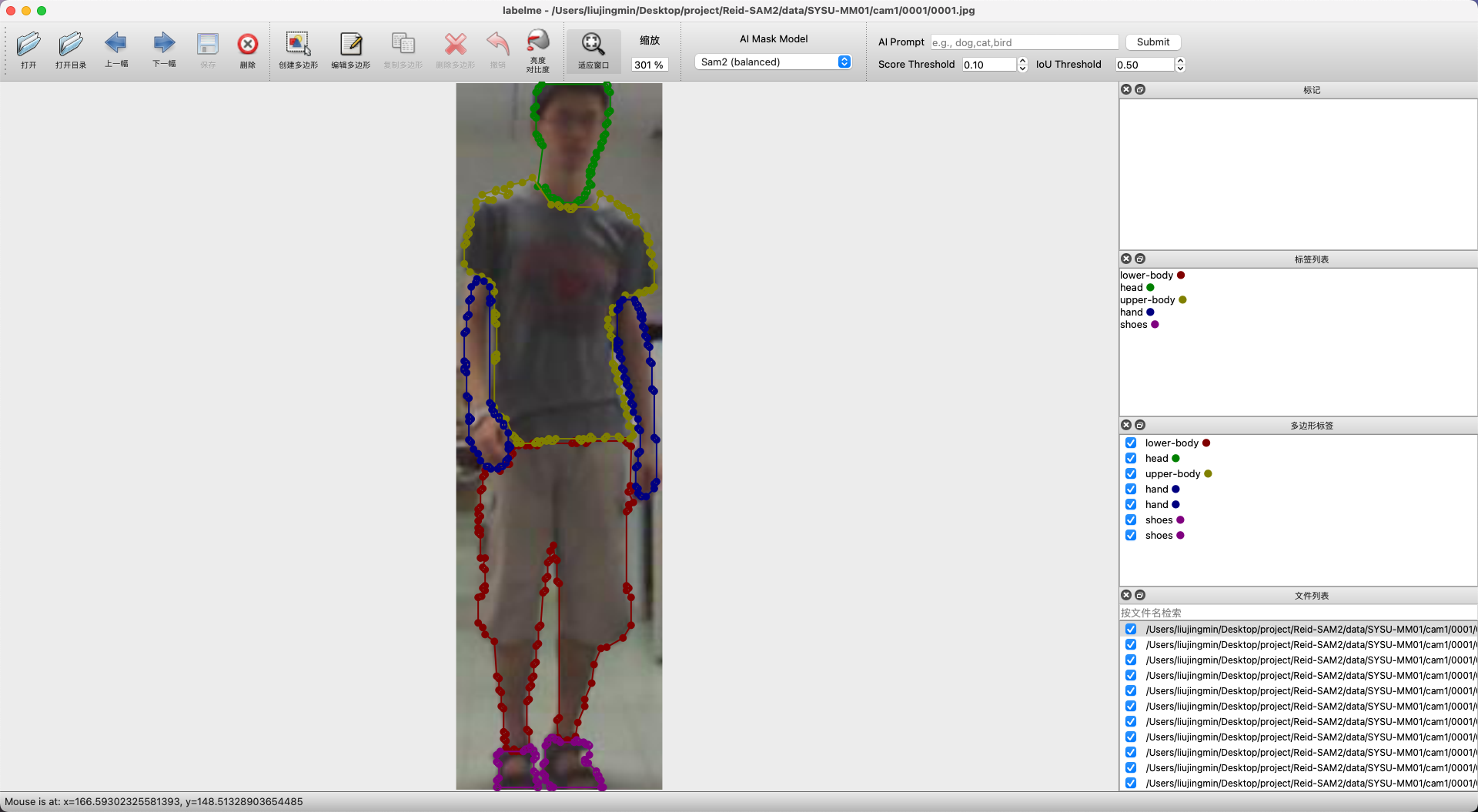Image resolution: width=1478 pixels, height=812 pixels.
Task: Uncheck the head checkbox in 多边形标签
Action: coord(1131,458)
